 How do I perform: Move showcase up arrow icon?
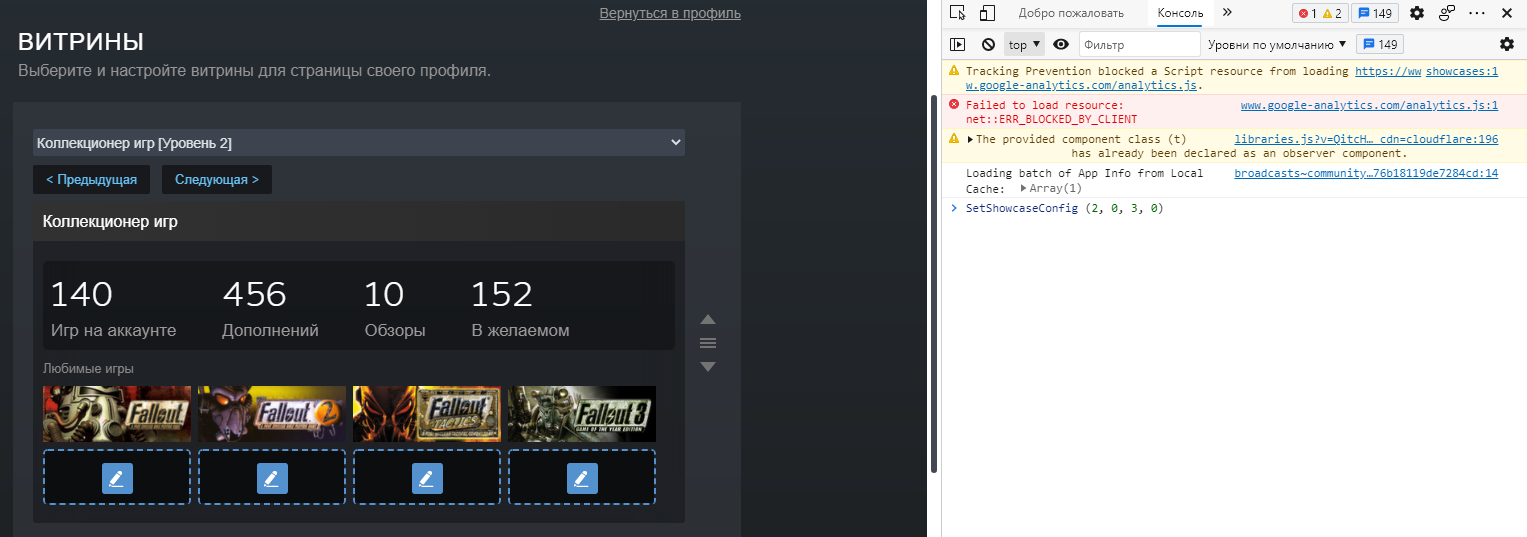pyautogui.click(x=708, y=320)
